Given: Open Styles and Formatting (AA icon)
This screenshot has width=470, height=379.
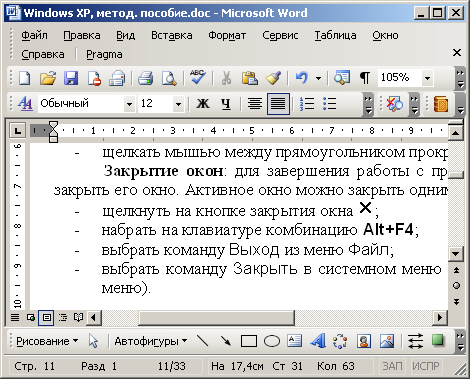Looking at the screenshot, I should pyautogui.click(x=25, y=104).
